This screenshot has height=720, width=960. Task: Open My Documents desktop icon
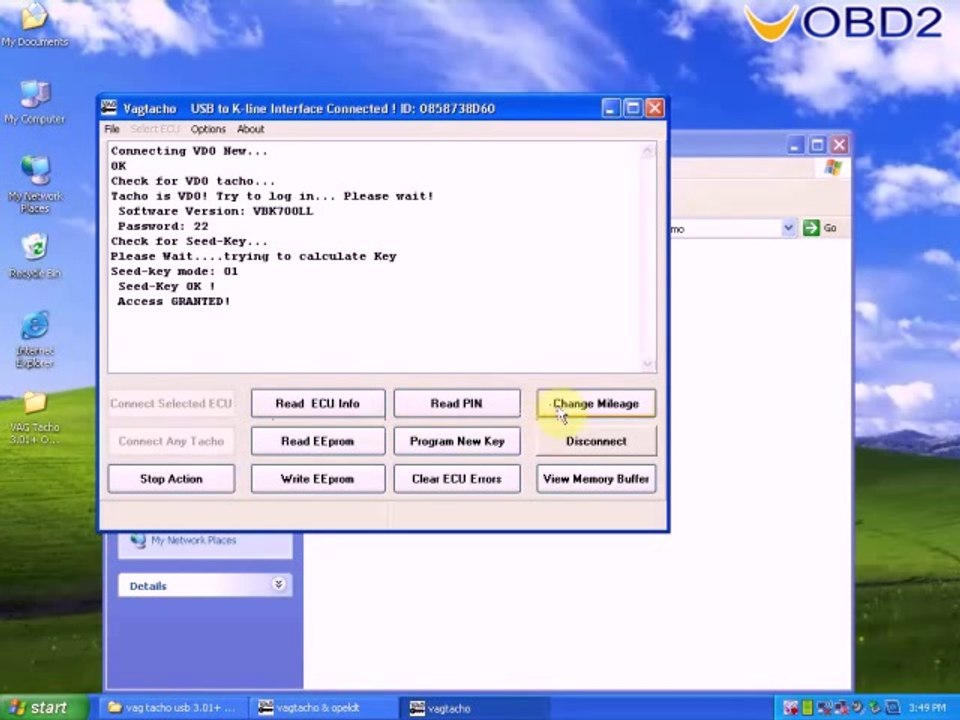point(34,23)
